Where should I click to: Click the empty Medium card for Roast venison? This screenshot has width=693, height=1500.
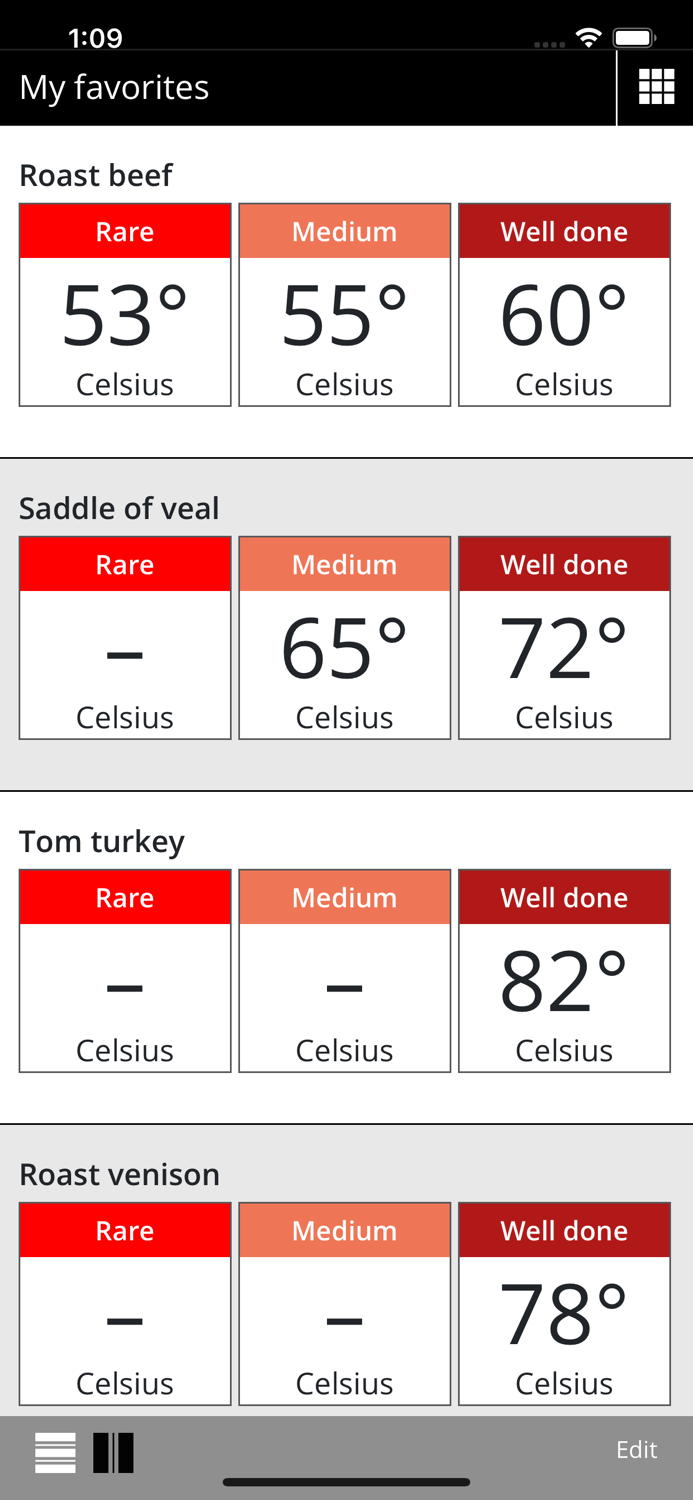click(x=344, y=1304)
